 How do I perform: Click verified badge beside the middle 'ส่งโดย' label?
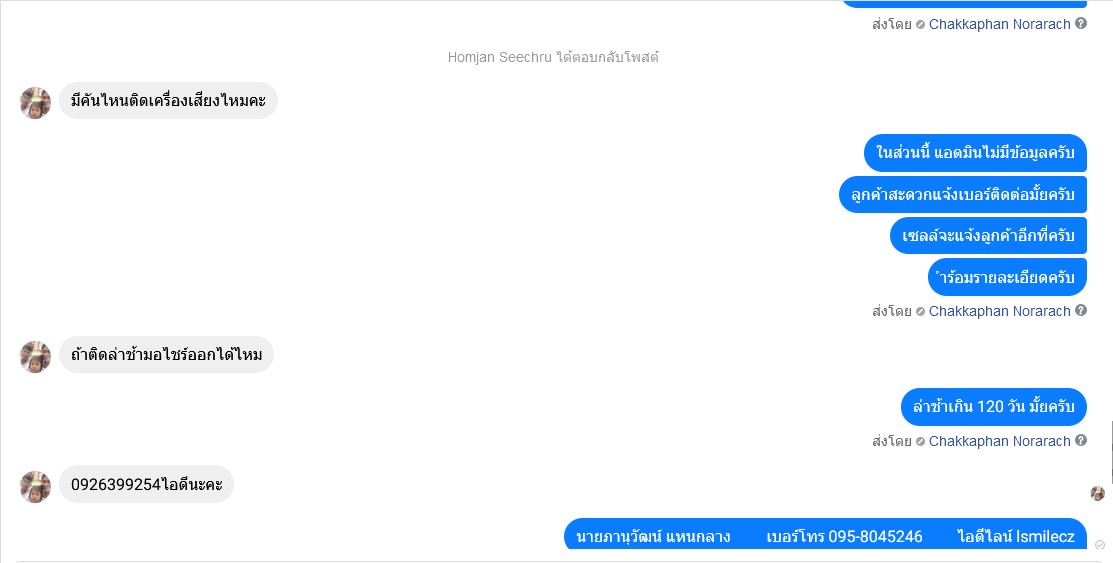pos(920,312)
